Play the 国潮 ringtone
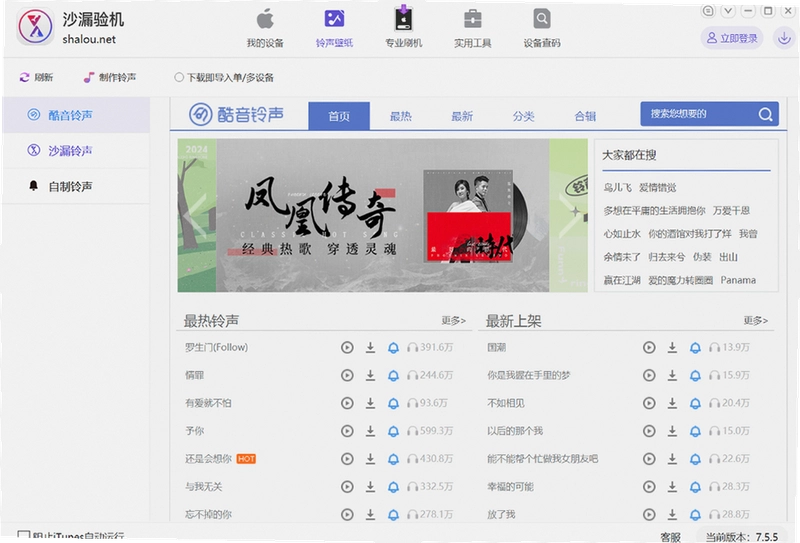Screen dimensions: 800x543 (x=649, y=348)
